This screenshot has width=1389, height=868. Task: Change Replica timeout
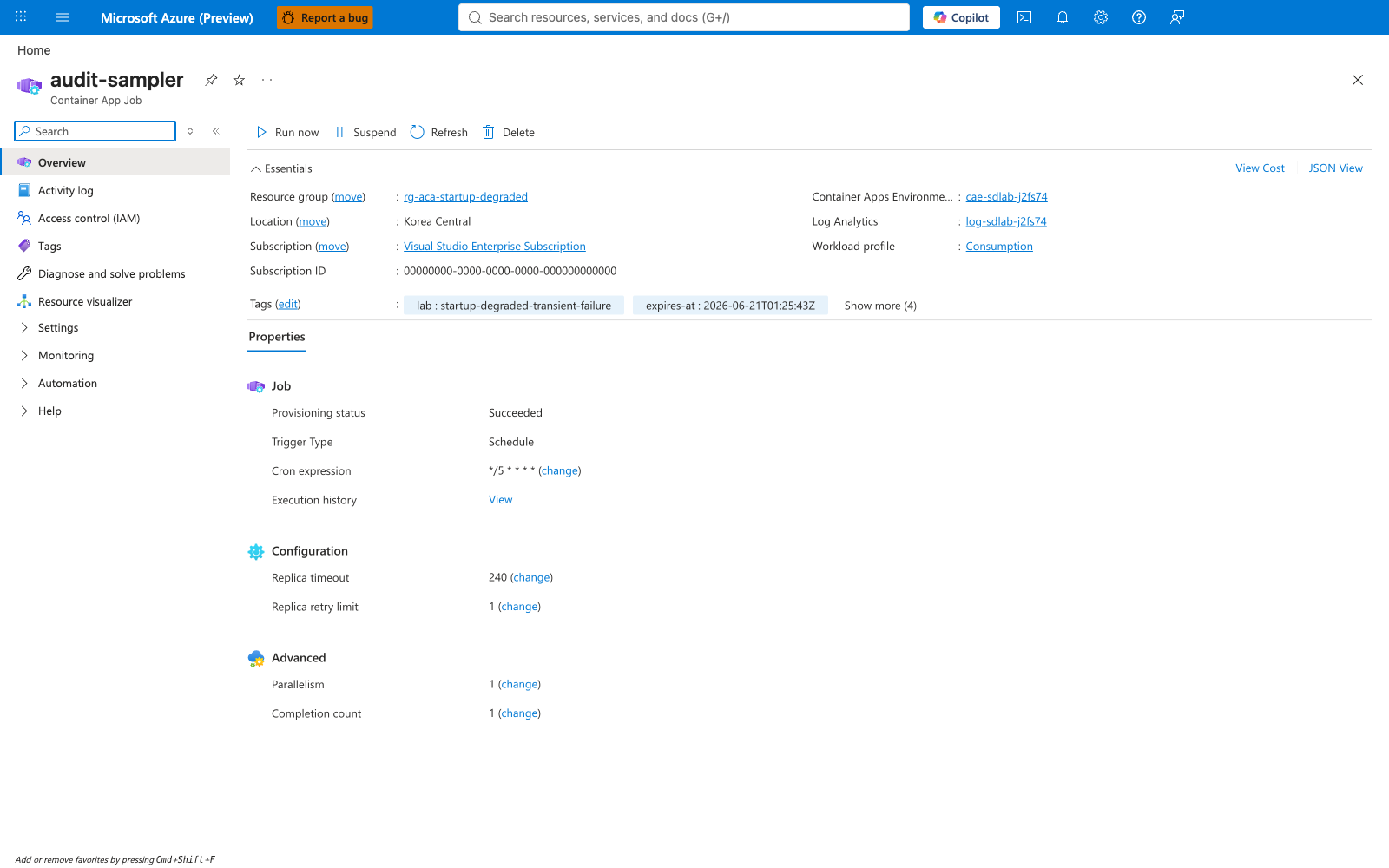[531, 577]
